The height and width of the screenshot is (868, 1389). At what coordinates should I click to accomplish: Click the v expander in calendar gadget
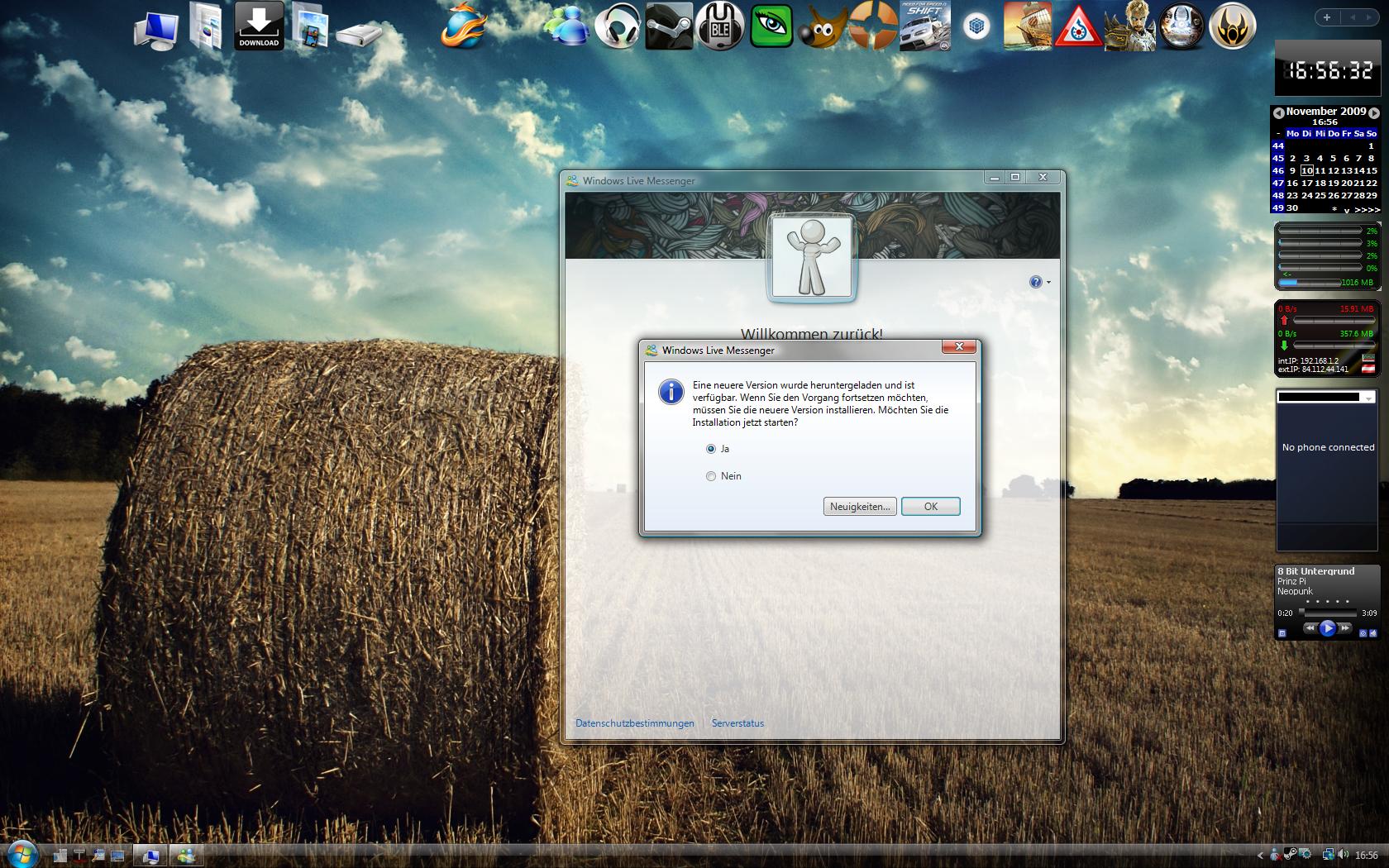[x=1347, y=210]
